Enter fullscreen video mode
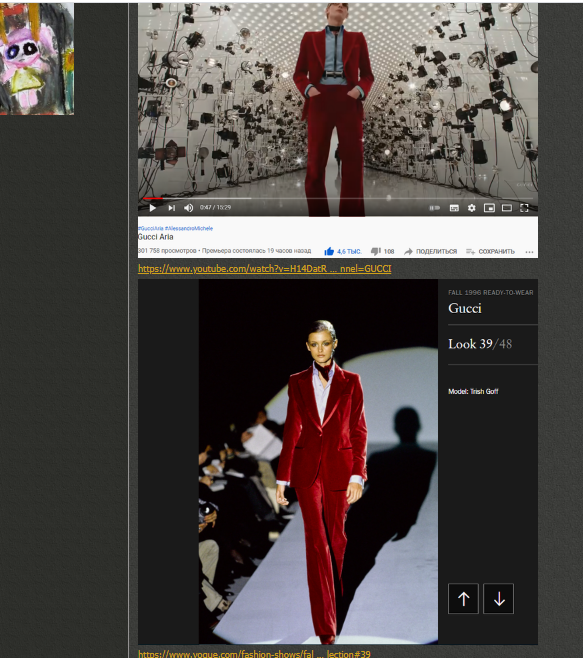 [524, 208]
